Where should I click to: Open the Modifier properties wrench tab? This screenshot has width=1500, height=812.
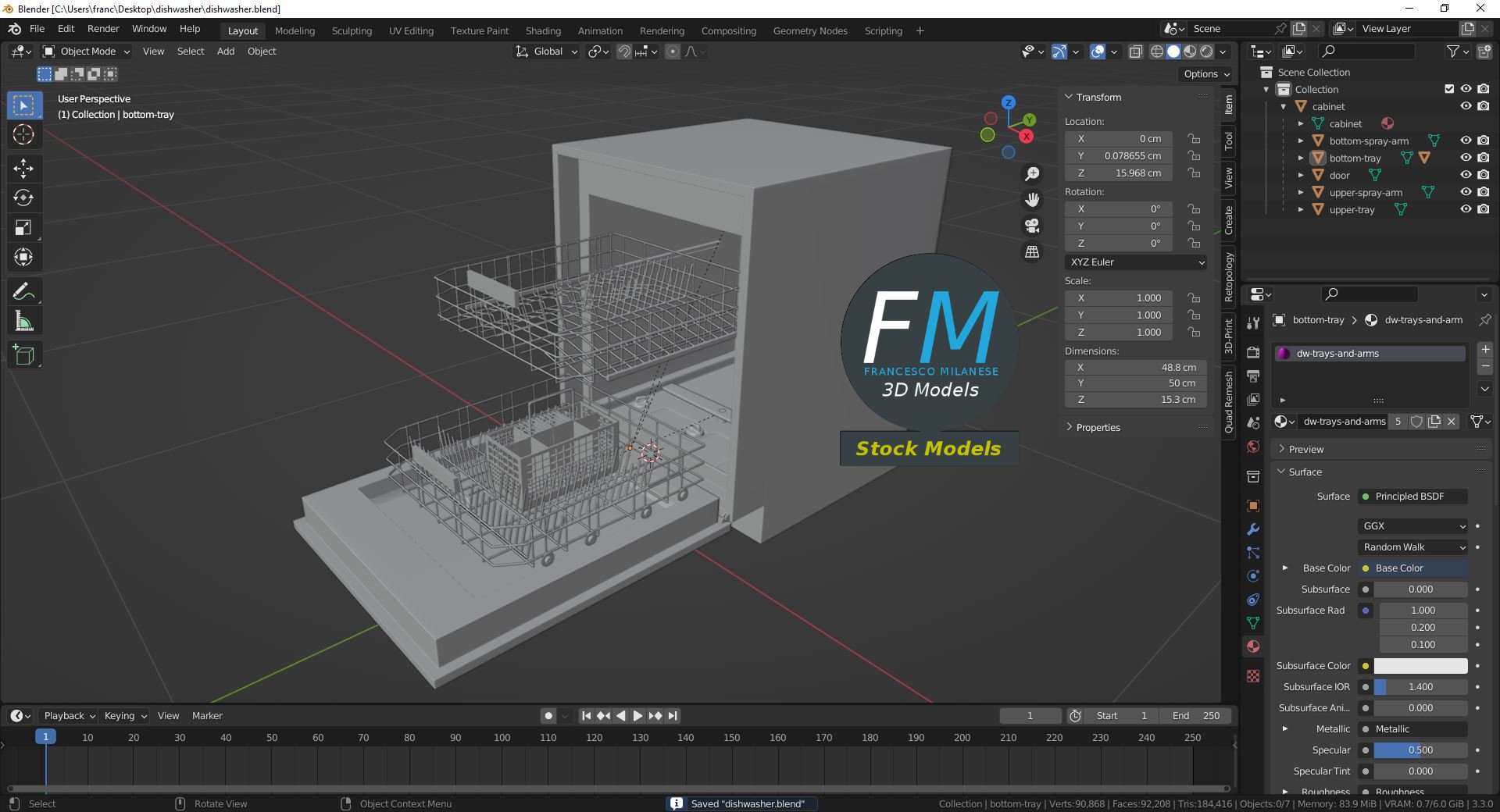point(1253,529)
